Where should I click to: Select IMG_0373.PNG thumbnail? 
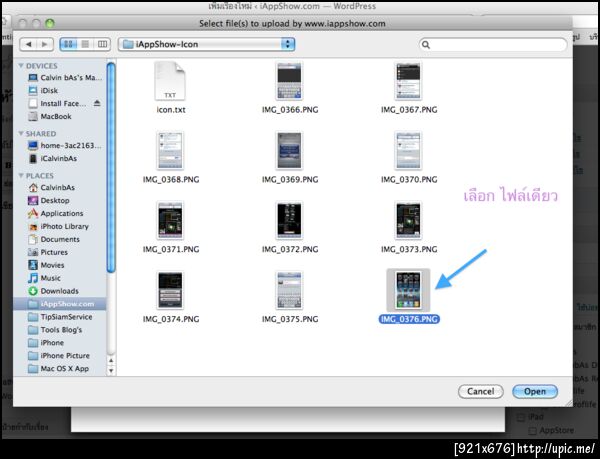pos(408,221)
